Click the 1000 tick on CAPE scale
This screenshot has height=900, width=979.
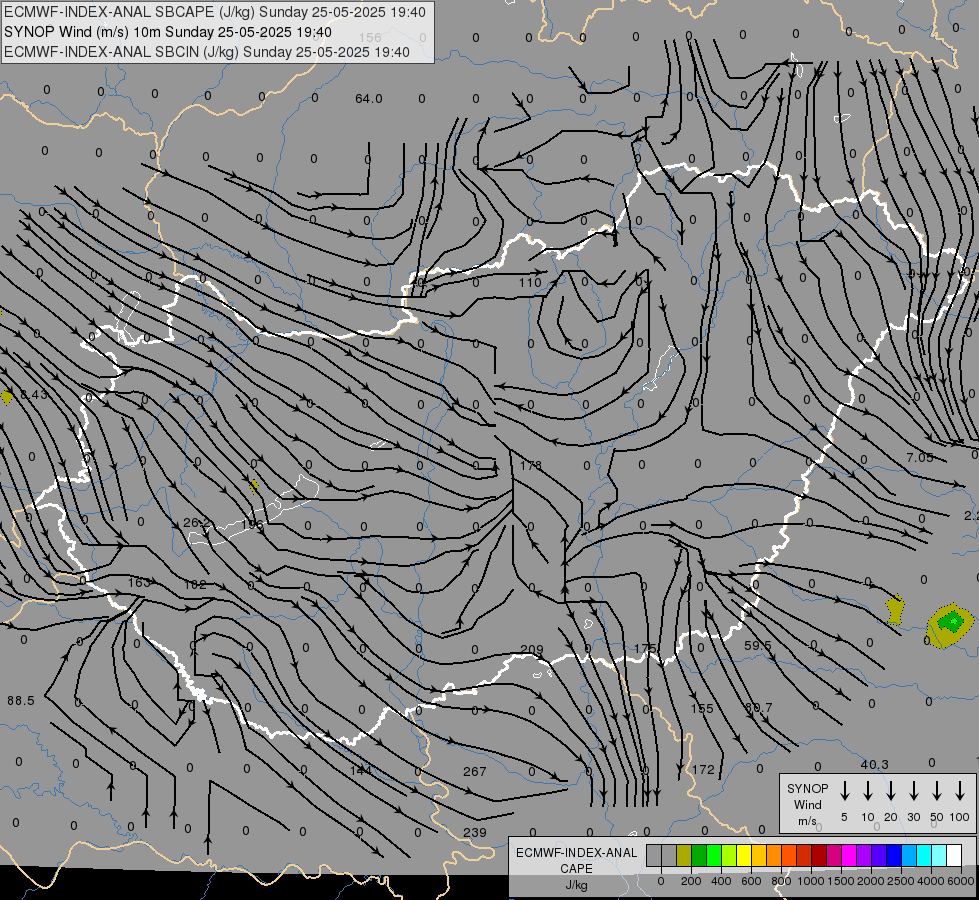(810, 881)
